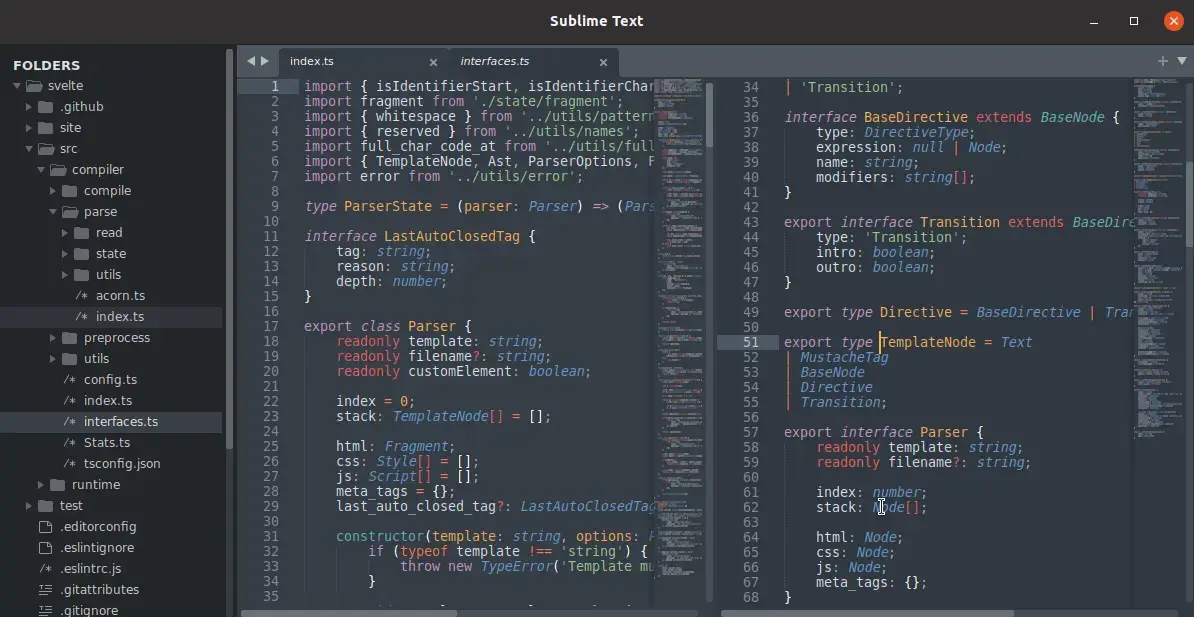Click the src open-folder icon
The height and width of the screenshot is (617, 1194).
(x=46, y=149)
